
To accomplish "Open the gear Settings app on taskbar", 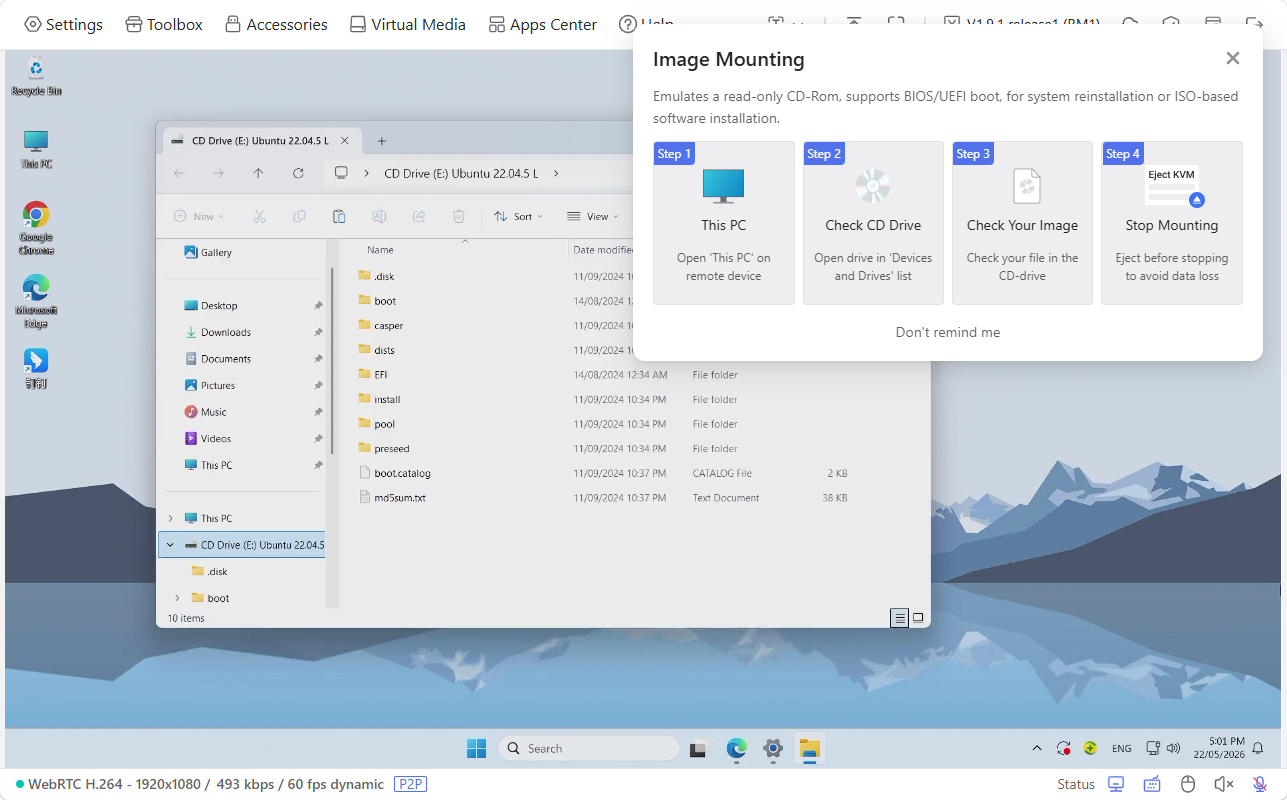I will [773, 748].
